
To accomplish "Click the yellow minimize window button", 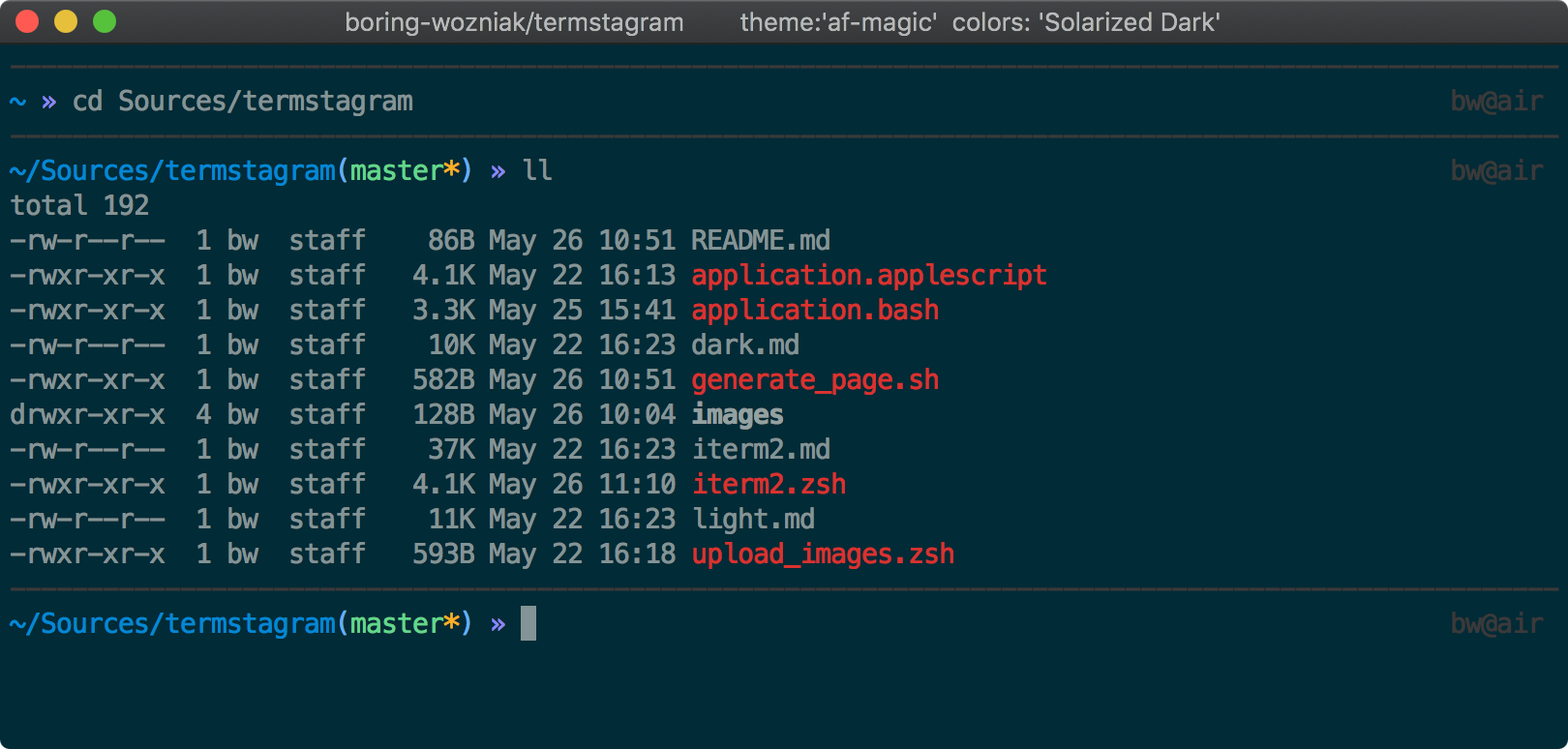I will tap(66, 21).
